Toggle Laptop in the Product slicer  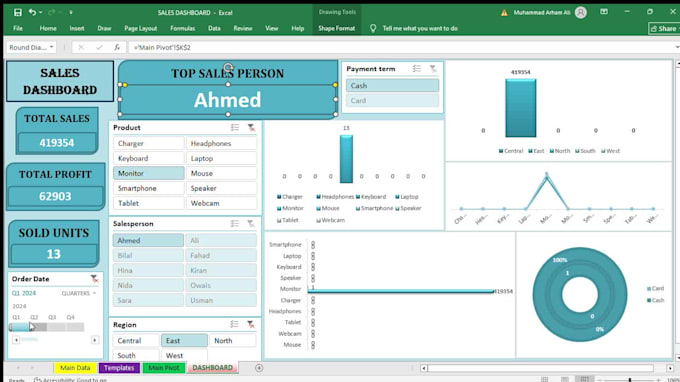(222, 159)
